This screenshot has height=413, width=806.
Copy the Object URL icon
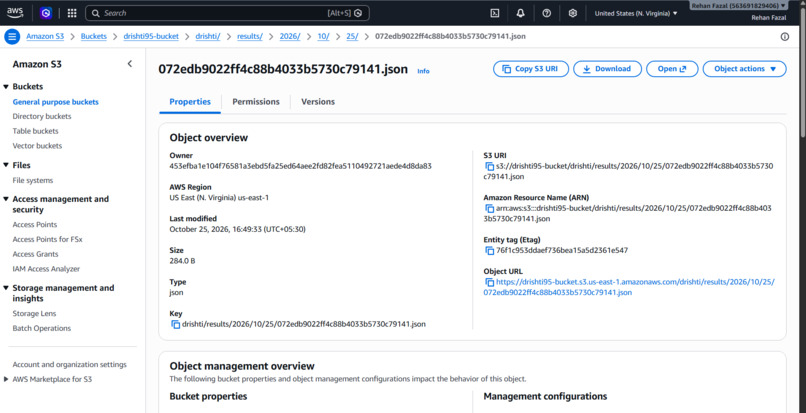click(489, 282)
